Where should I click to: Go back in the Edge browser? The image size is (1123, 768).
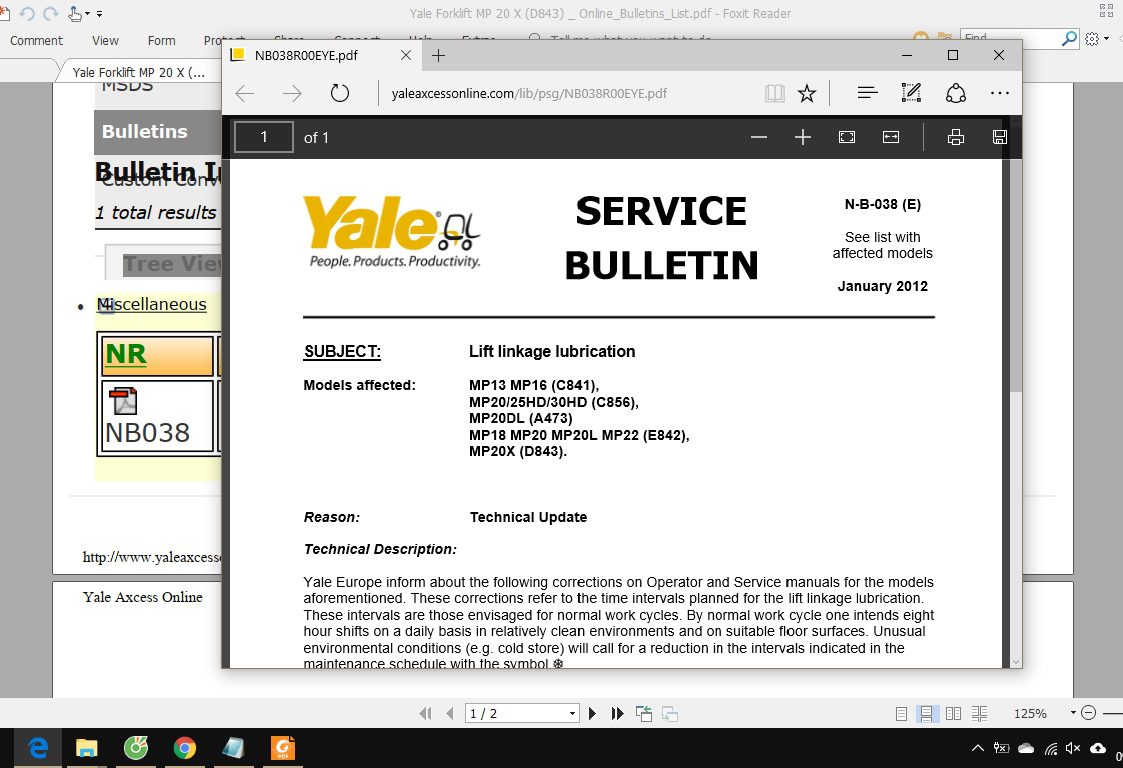(245, 93)
